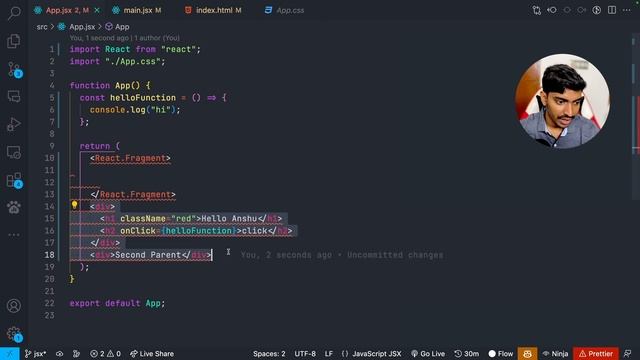Click the 30m timer in status bar

pos(467,353)
